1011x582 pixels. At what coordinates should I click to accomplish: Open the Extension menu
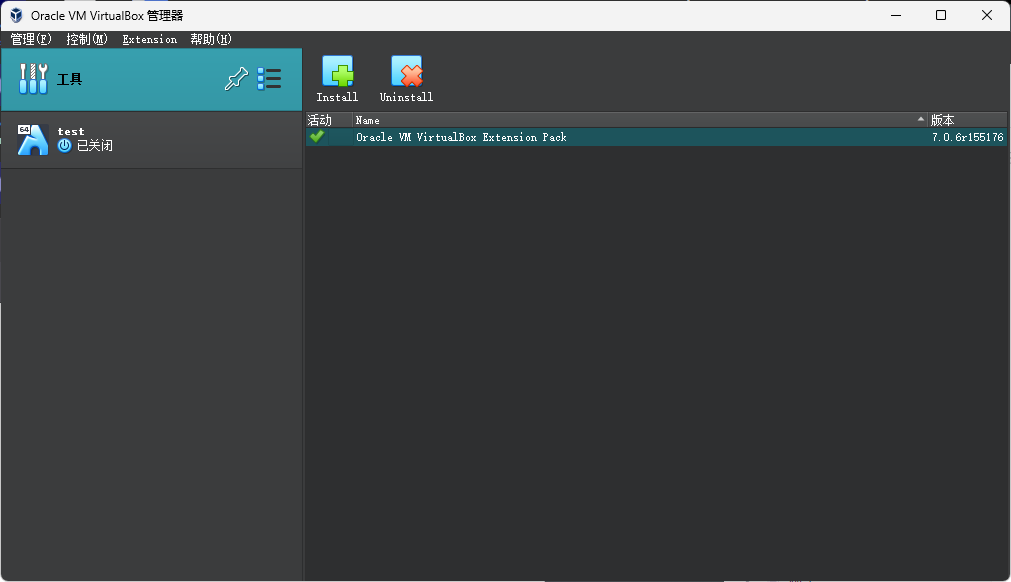click(x=149, y=39)
